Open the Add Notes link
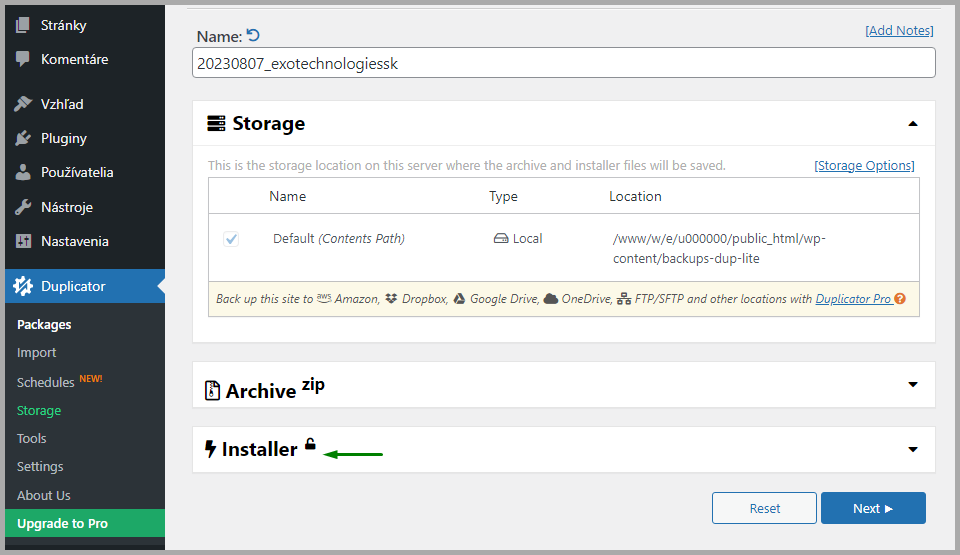 coord(899,31)
